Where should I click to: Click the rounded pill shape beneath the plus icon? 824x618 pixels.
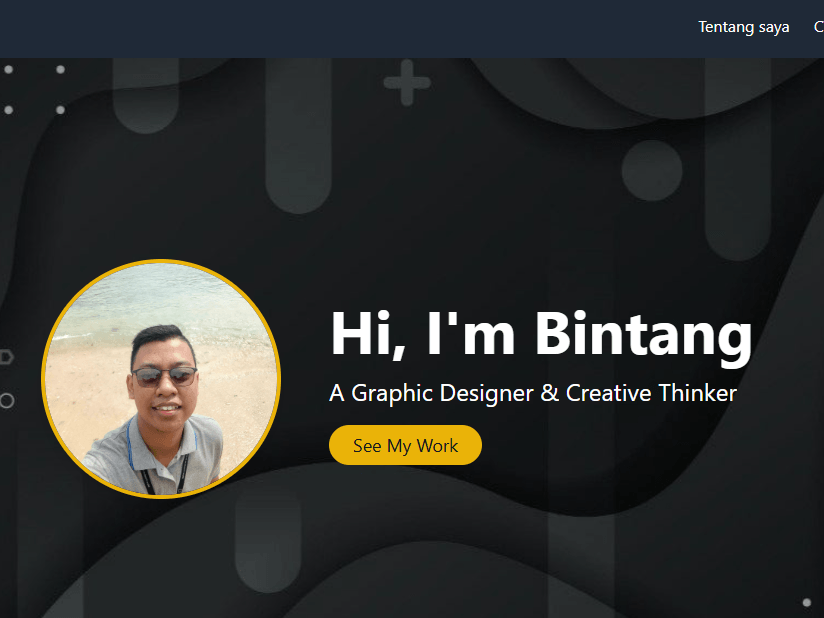298,150
